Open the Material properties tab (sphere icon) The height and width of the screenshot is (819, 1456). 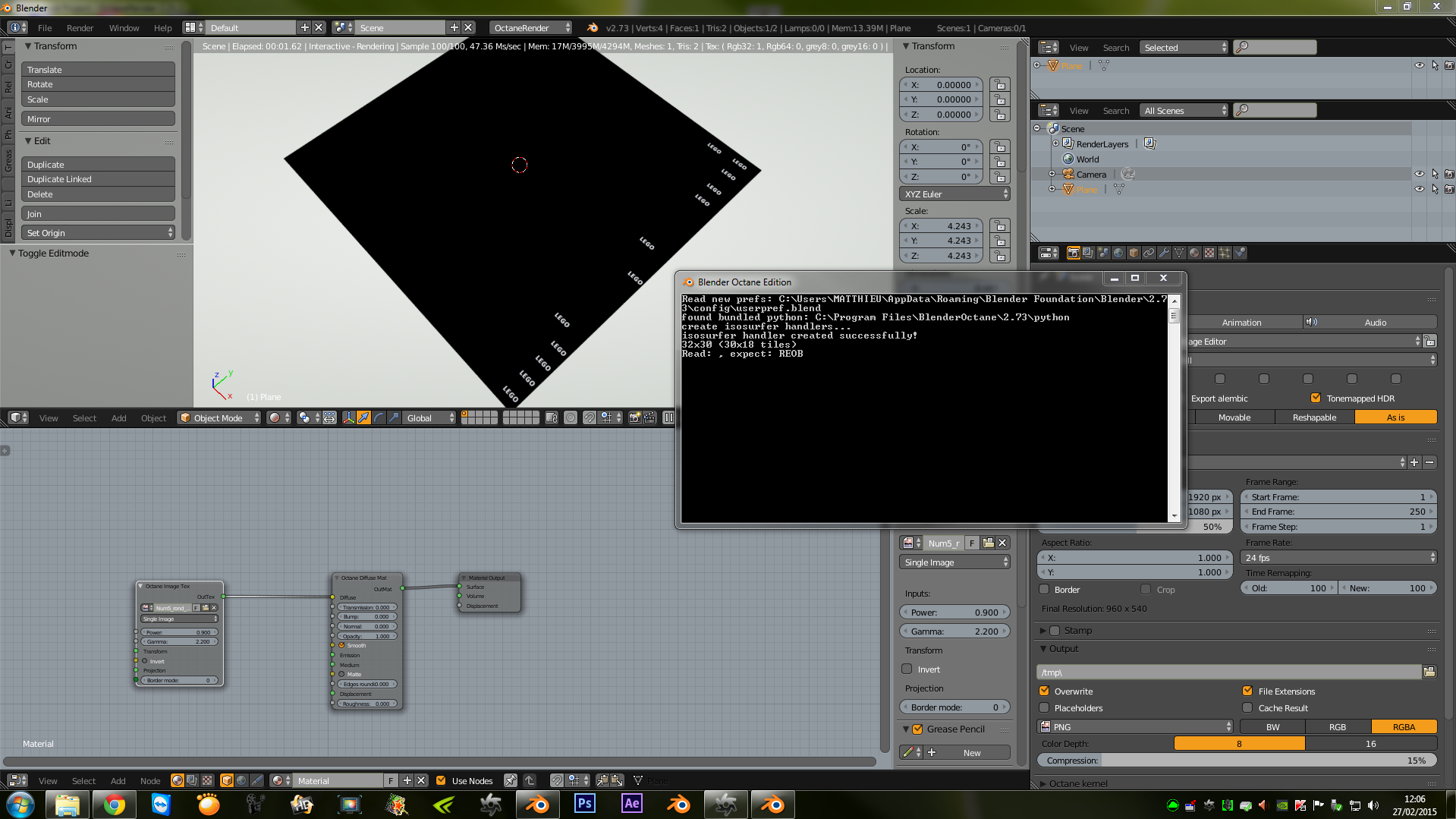point(1194,253)
